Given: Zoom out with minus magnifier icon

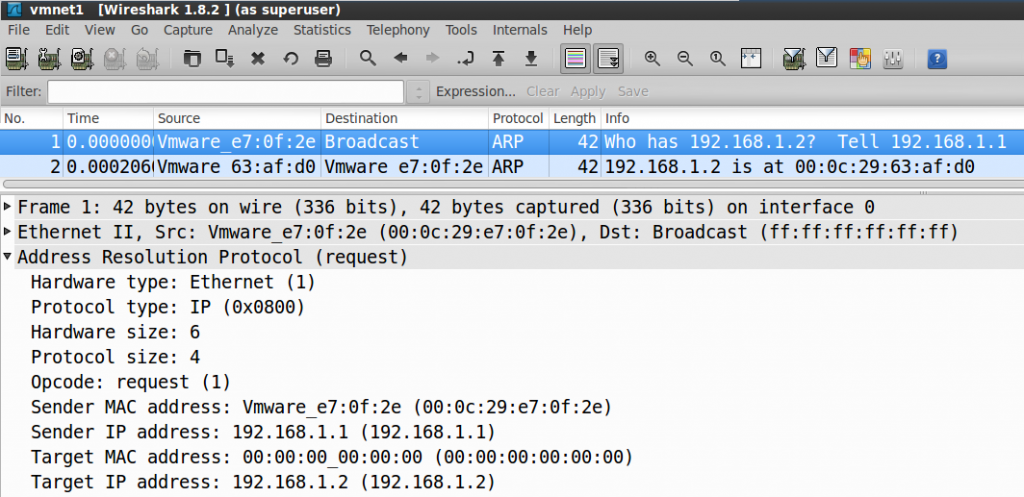Looking at the screenshot, I should (684, 58).
